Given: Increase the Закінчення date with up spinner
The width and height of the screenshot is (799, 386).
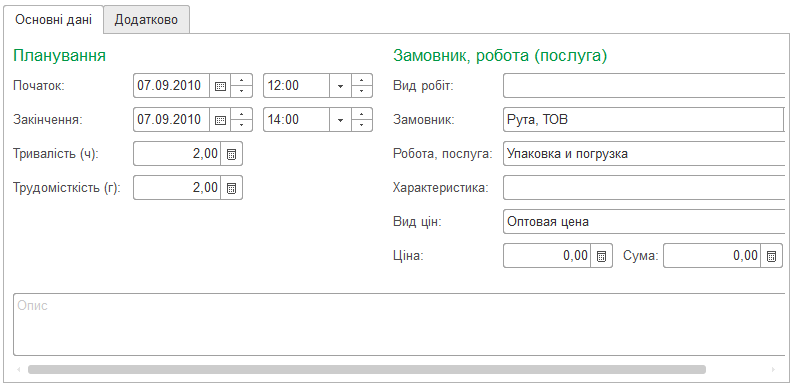Looking at the screenshot, I should point(242,114).
